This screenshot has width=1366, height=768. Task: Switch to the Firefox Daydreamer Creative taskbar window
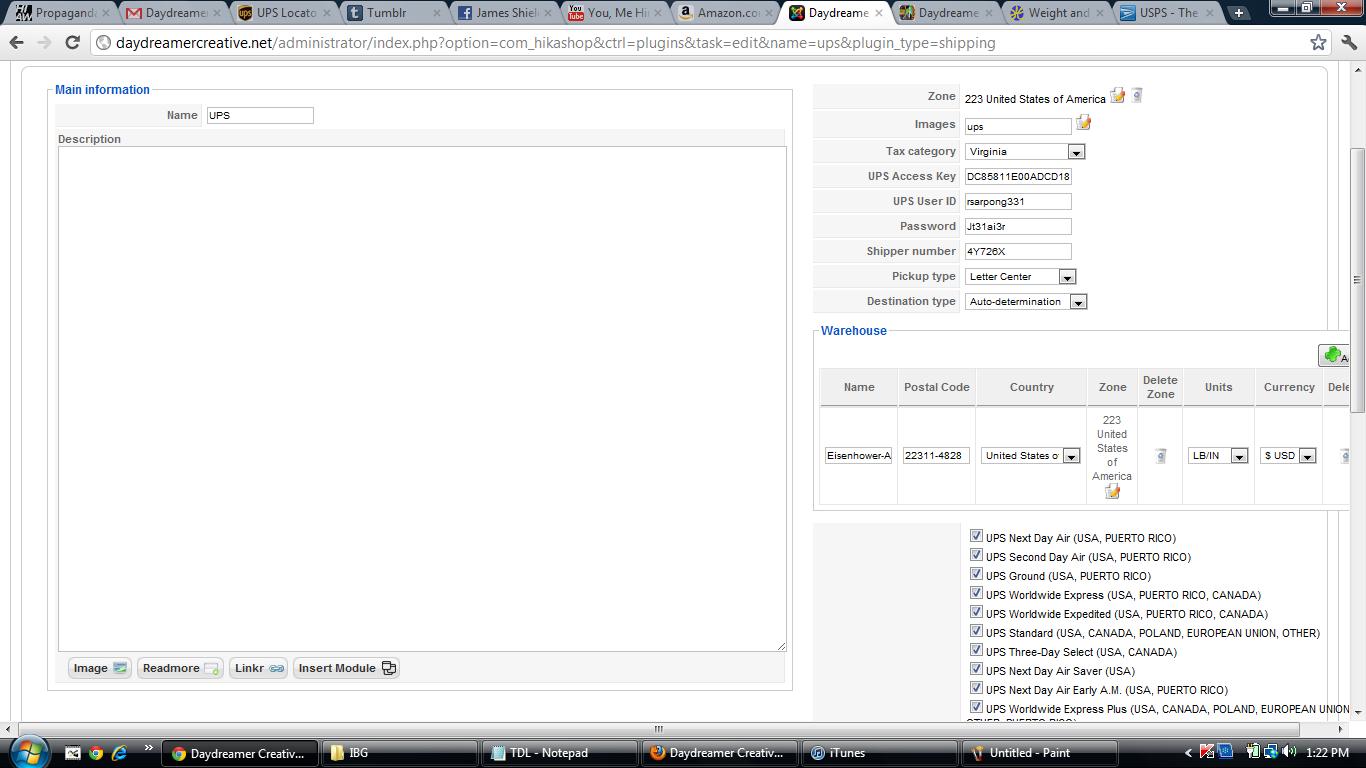point(721,753)
